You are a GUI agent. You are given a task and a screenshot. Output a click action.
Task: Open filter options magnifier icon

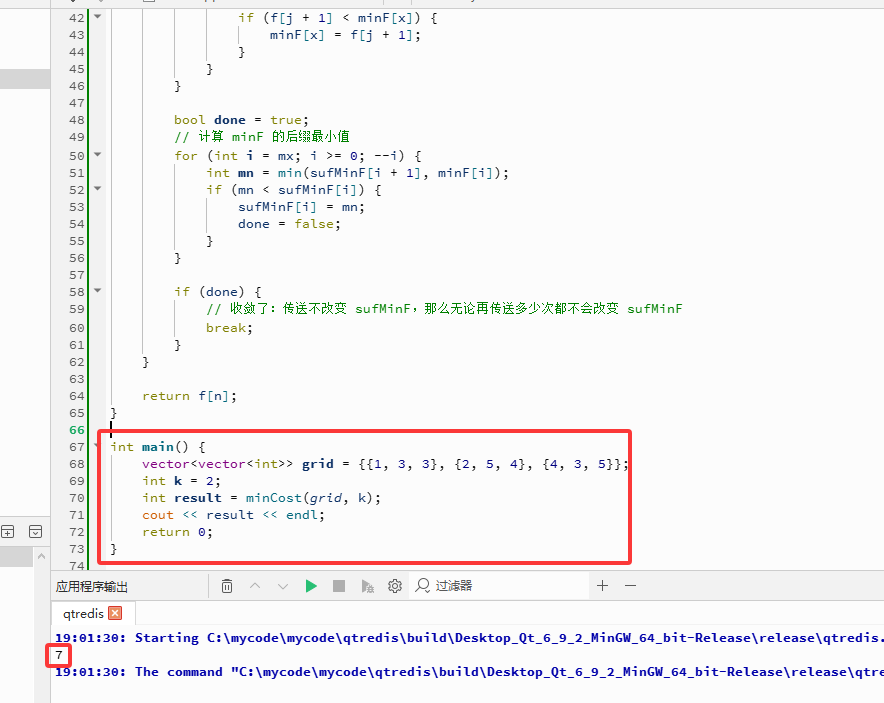(422, 586)
